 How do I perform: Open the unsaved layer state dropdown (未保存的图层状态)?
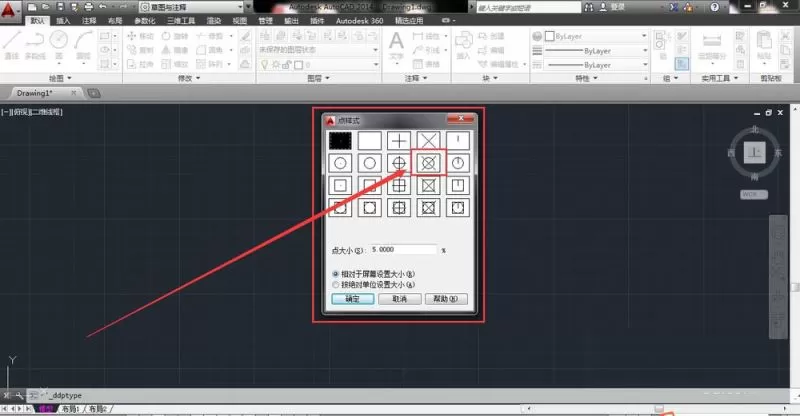tap(318, 50)
